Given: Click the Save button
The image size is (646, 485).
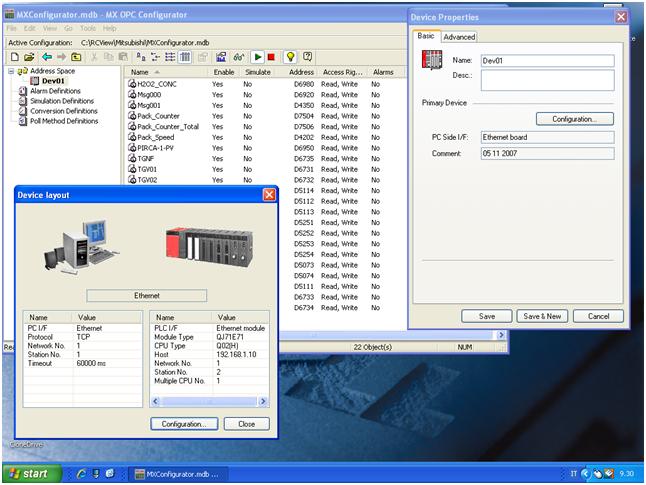Looking at the screenshot, I should [x=487, y=316].
